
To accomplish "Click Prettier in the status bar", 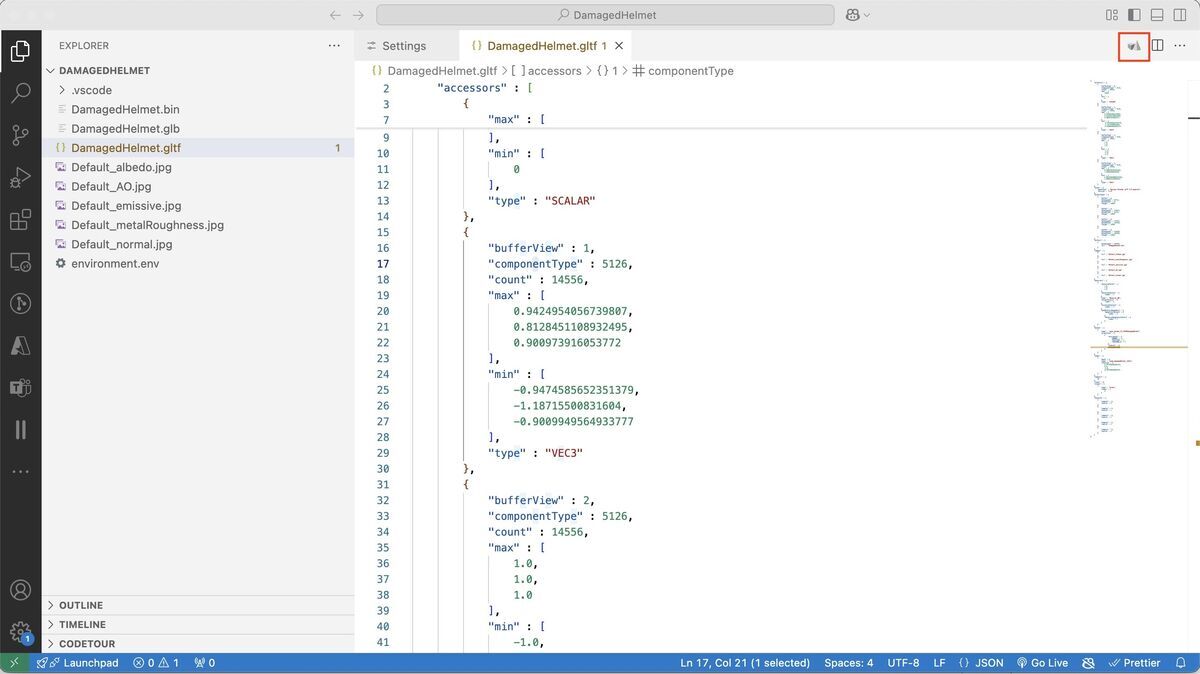I will (x=1134, y=663).
